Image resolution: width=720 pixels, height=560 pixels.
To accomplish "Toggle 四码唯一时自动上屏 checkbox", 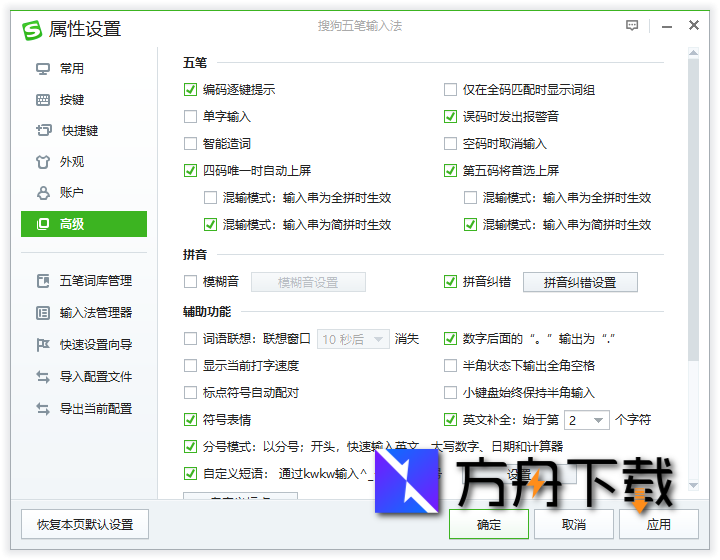I will pyautogui.click(x=191, y=171).
